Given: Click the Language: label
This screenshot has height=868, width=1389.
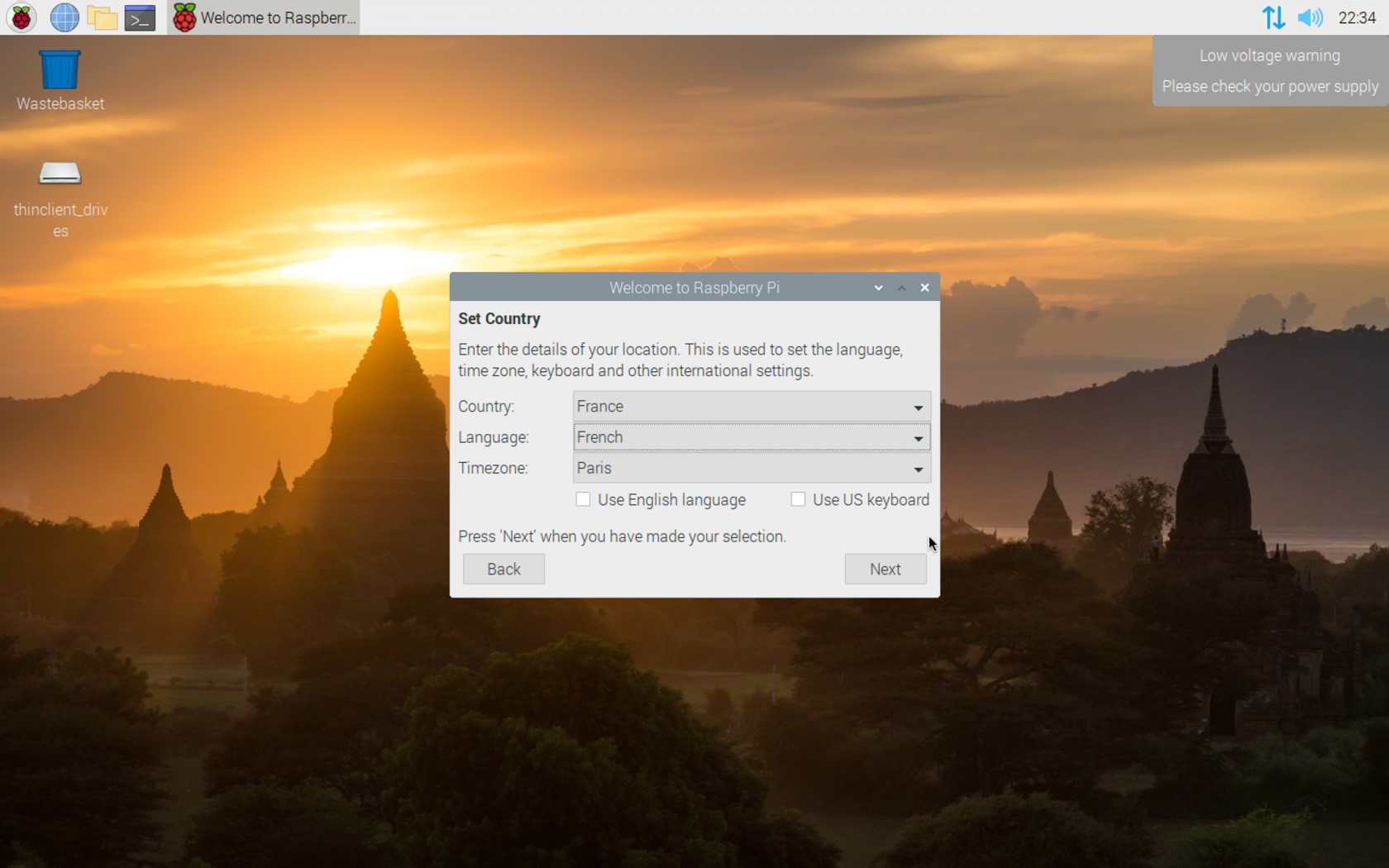Looking at the screenshot, I should (x=494, y=437).
